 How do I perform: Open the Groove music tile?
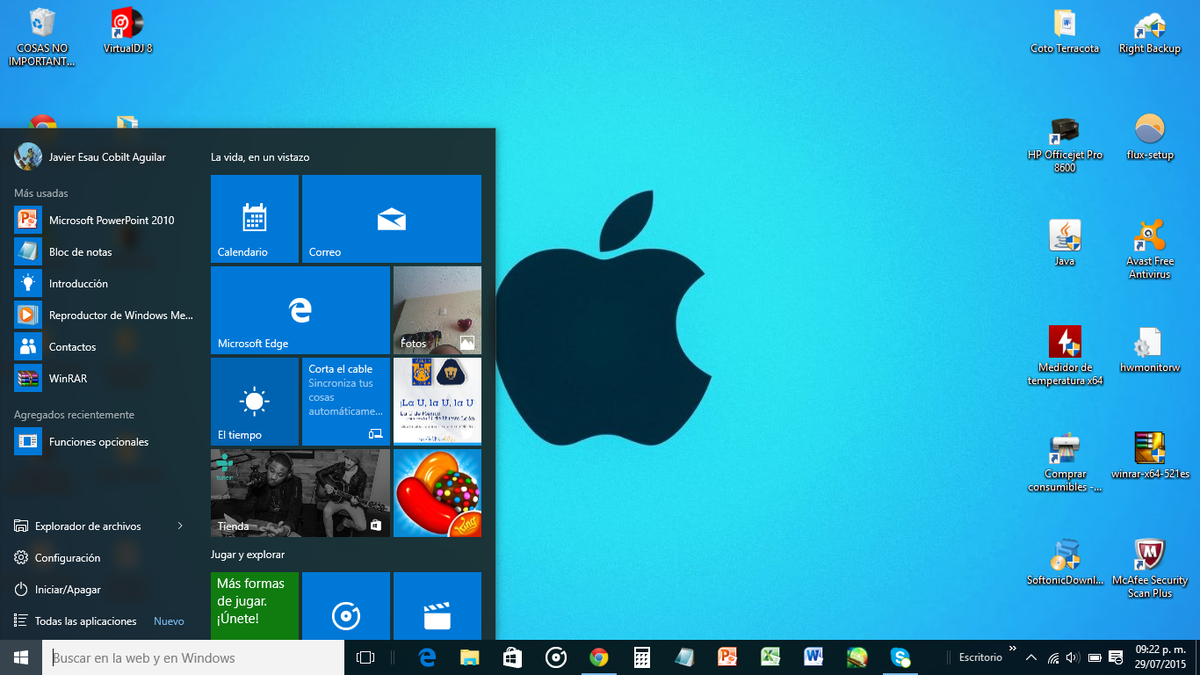346,606
